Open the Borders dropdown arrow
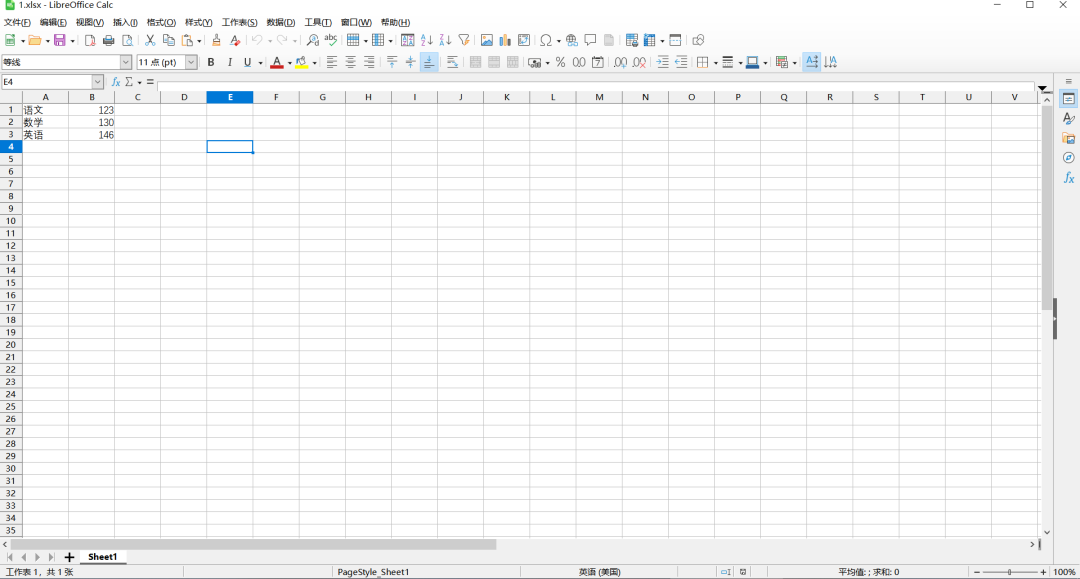 pyautogui.click(x=715, y=63)
